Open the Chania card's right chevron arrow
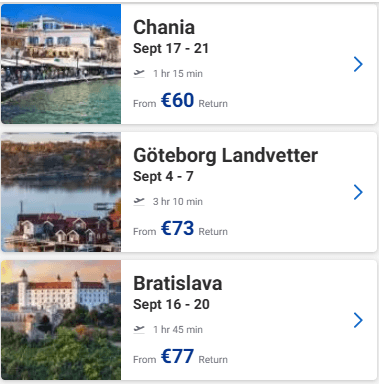 coord(358,64)
